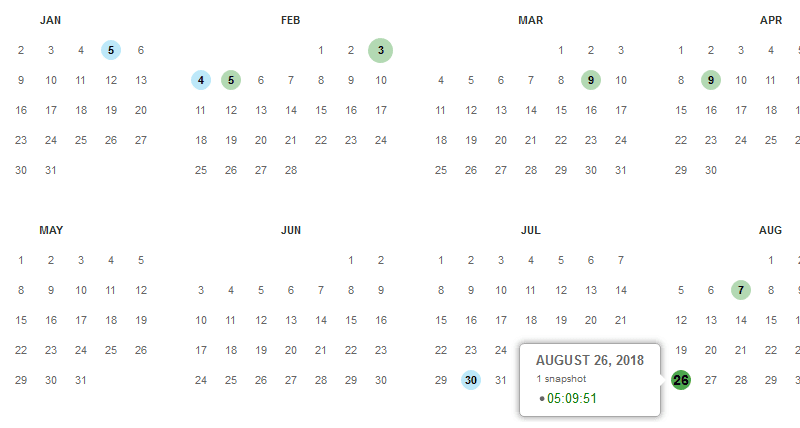Click the blue February 4 snapshot

pos(201,80)
